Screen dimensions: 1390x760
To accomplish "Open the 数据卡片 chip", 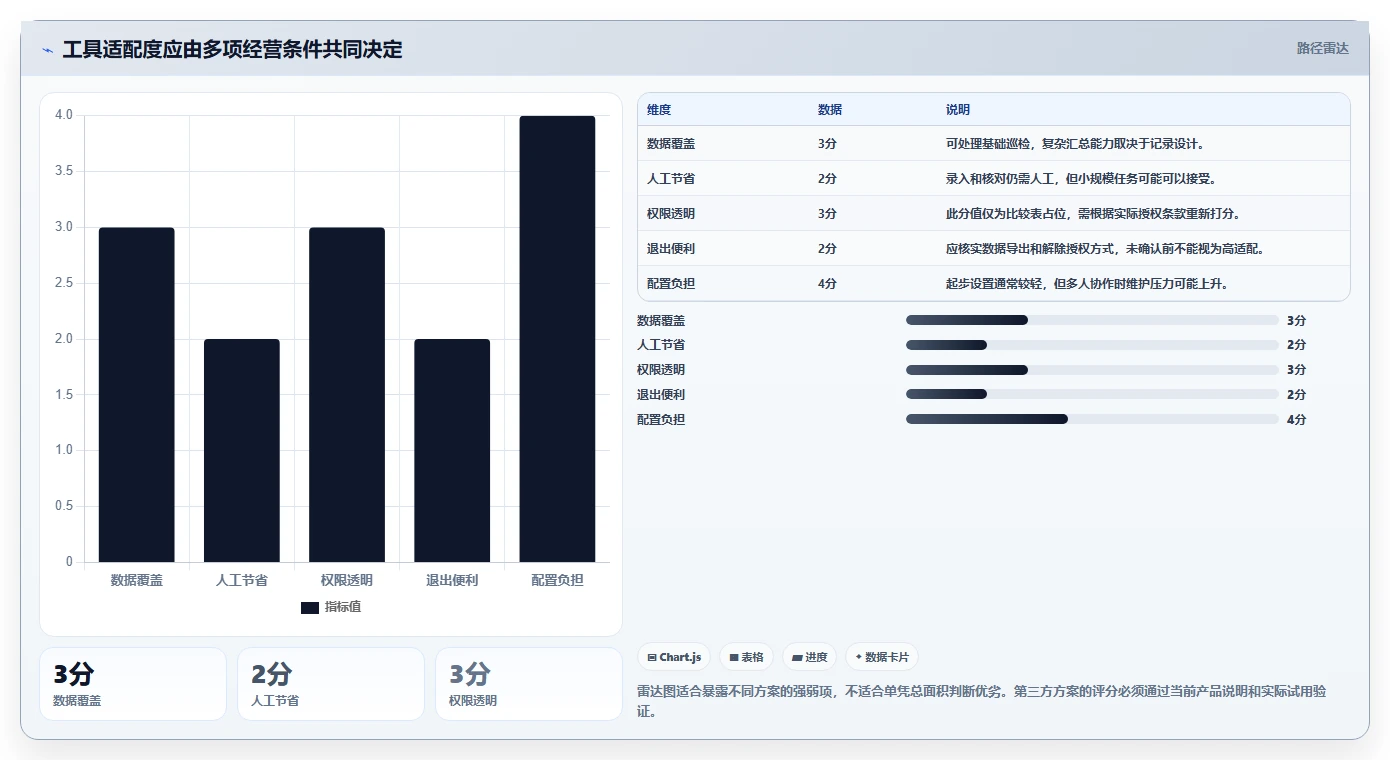I will pyautogui.click(x=881, y=657).
